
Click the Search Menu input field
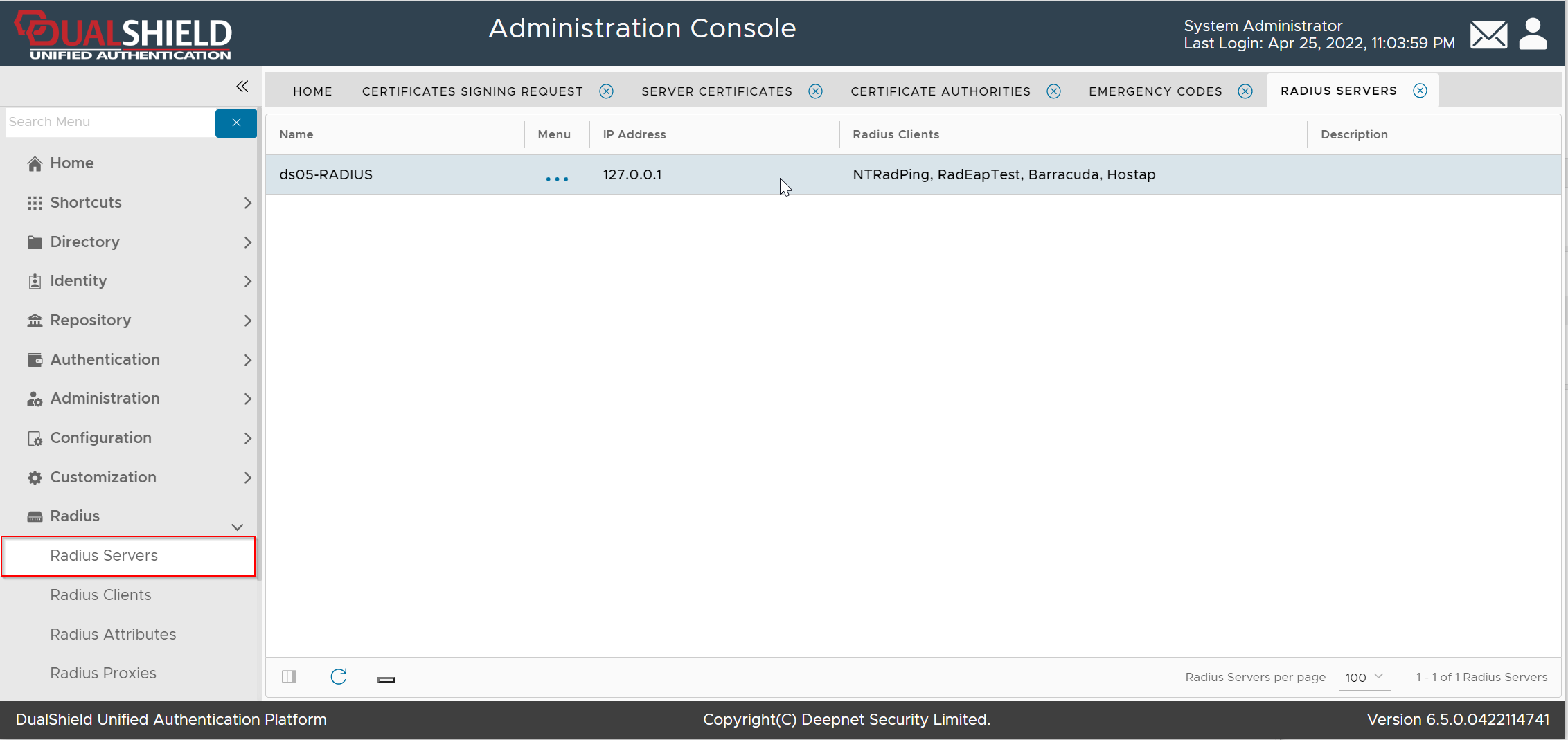click(111, 123)
